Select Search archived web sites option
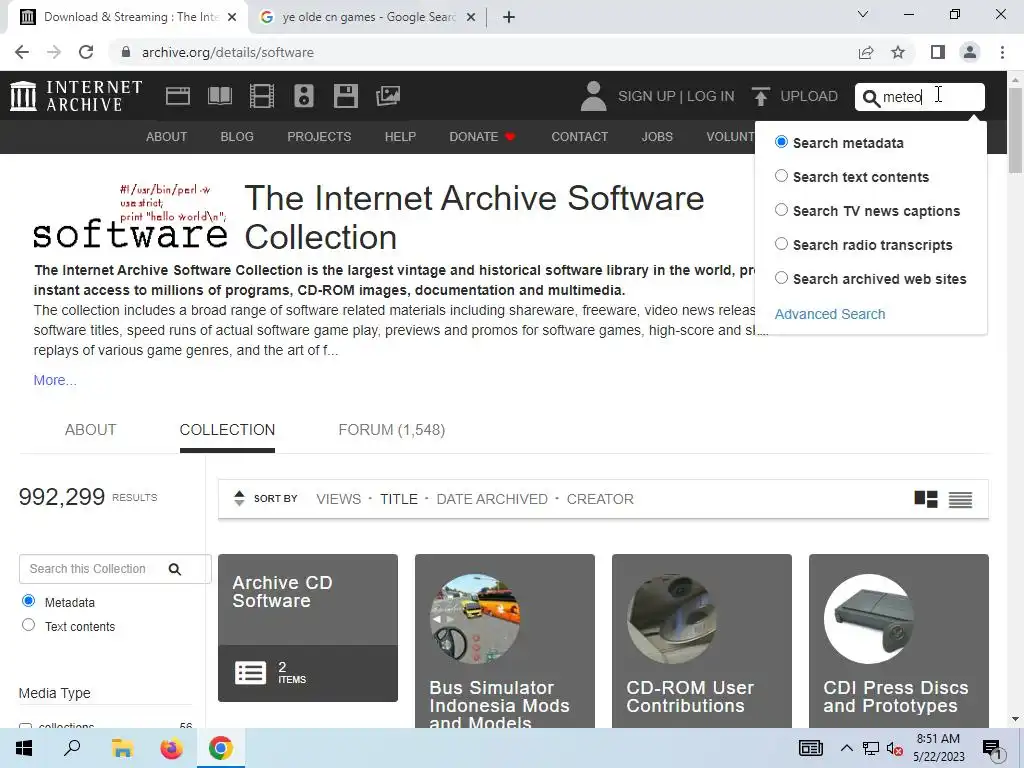 [781, 278]
